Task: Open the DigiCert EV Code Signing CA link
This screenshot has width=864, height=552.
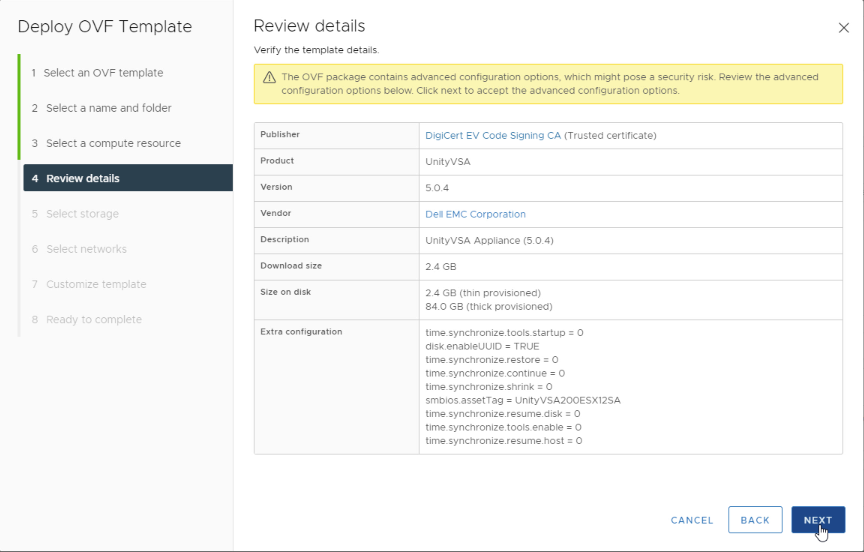Action: [x=493, y=136]
